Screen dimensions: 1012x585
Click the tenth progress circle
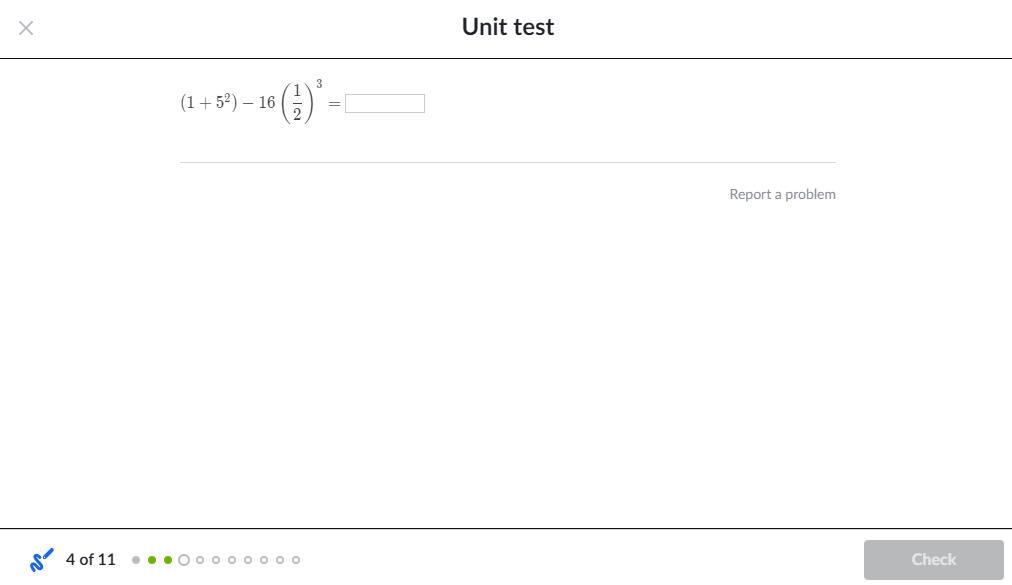tap(280, 560)
